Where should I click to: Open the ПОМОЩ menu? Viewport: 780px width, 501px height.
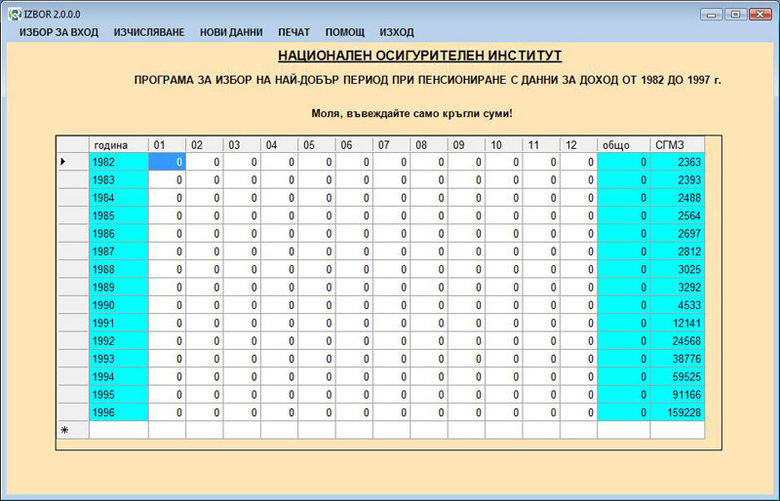pyautogui.click(x=345, y=32)
